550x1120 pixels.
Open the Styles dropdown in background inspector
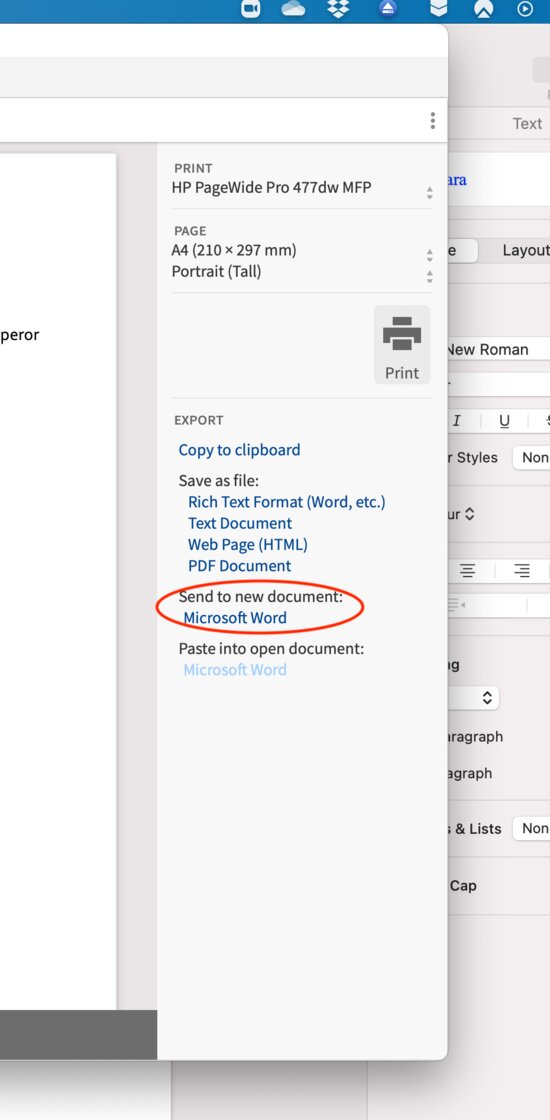tap(531, 458)
